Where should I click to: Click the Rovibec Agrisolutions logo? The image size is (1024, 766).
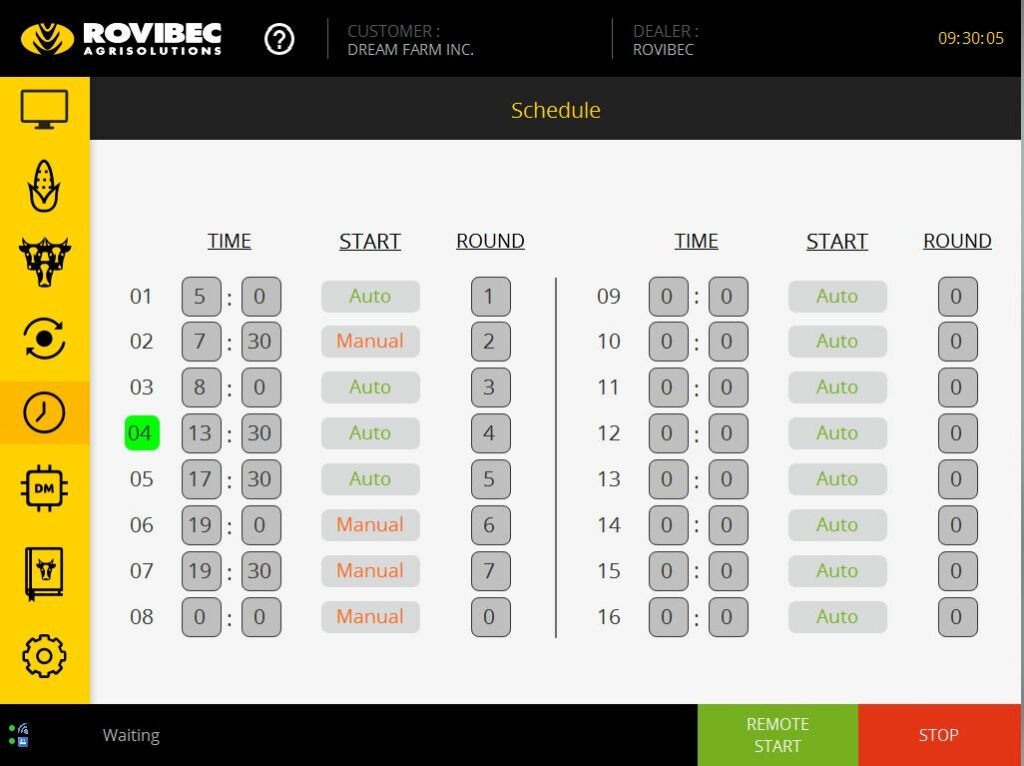pyautogui.click(x=121, y=39)
